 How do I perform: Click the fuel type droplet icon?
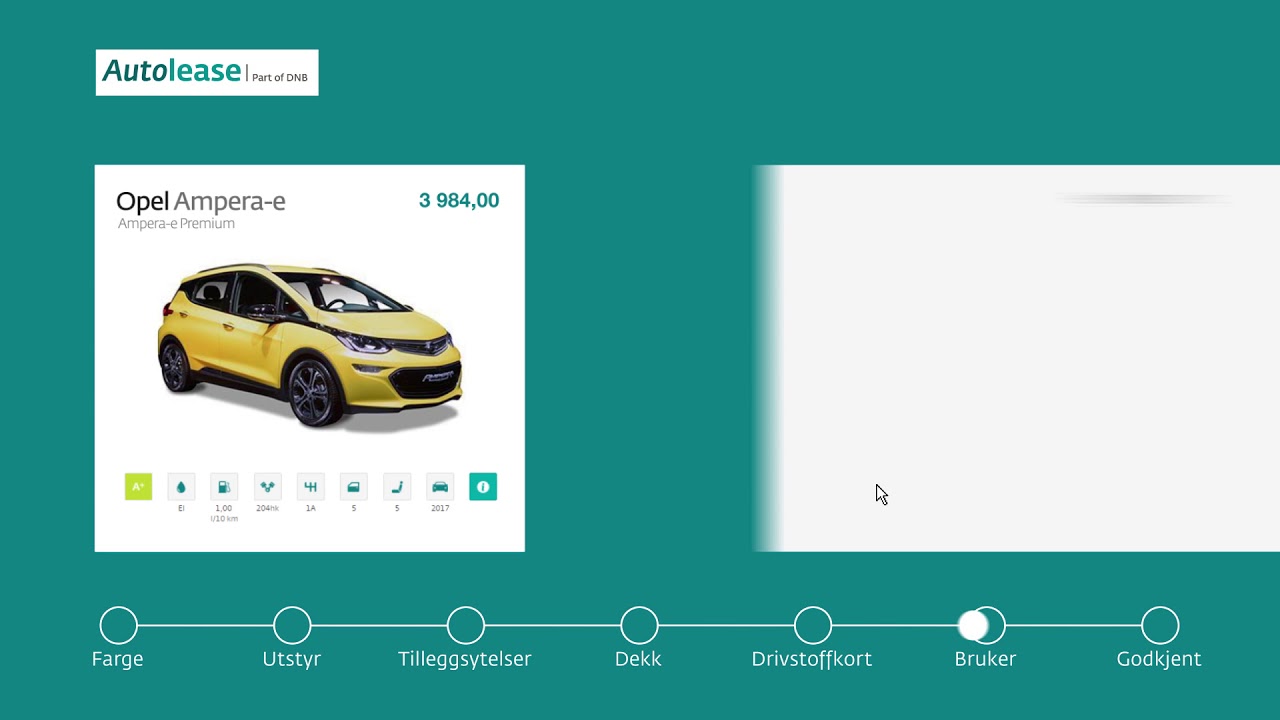(181, 487)
